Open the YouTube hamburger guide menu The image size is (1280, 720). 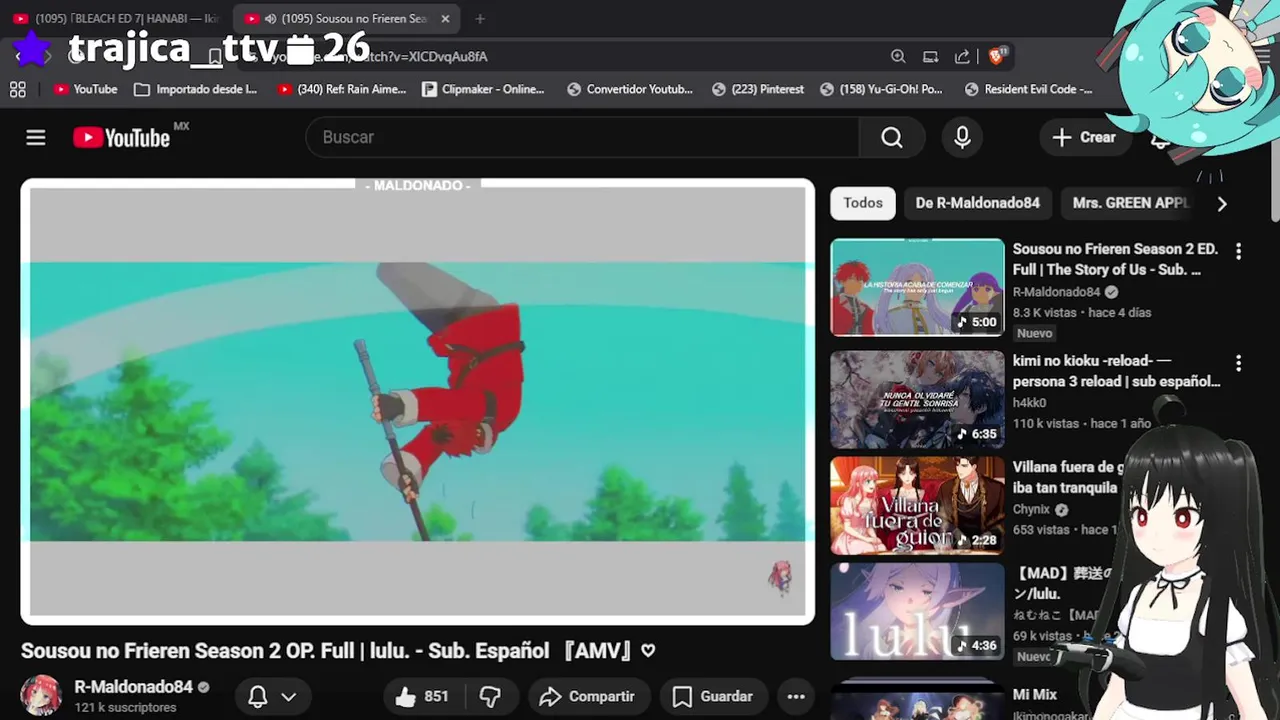(36, 138)
